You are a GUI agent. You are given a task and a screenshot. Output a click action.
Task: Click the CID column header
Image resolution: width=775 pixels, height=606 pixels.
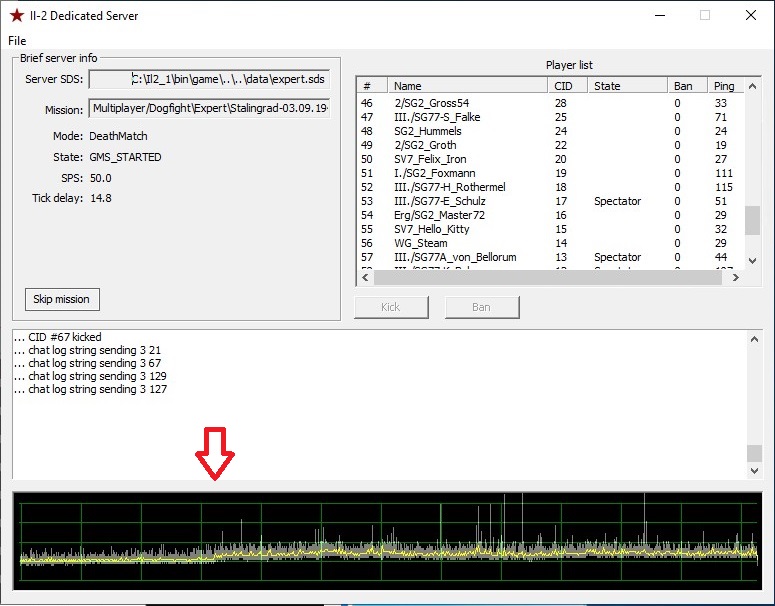tap(567, 86)
